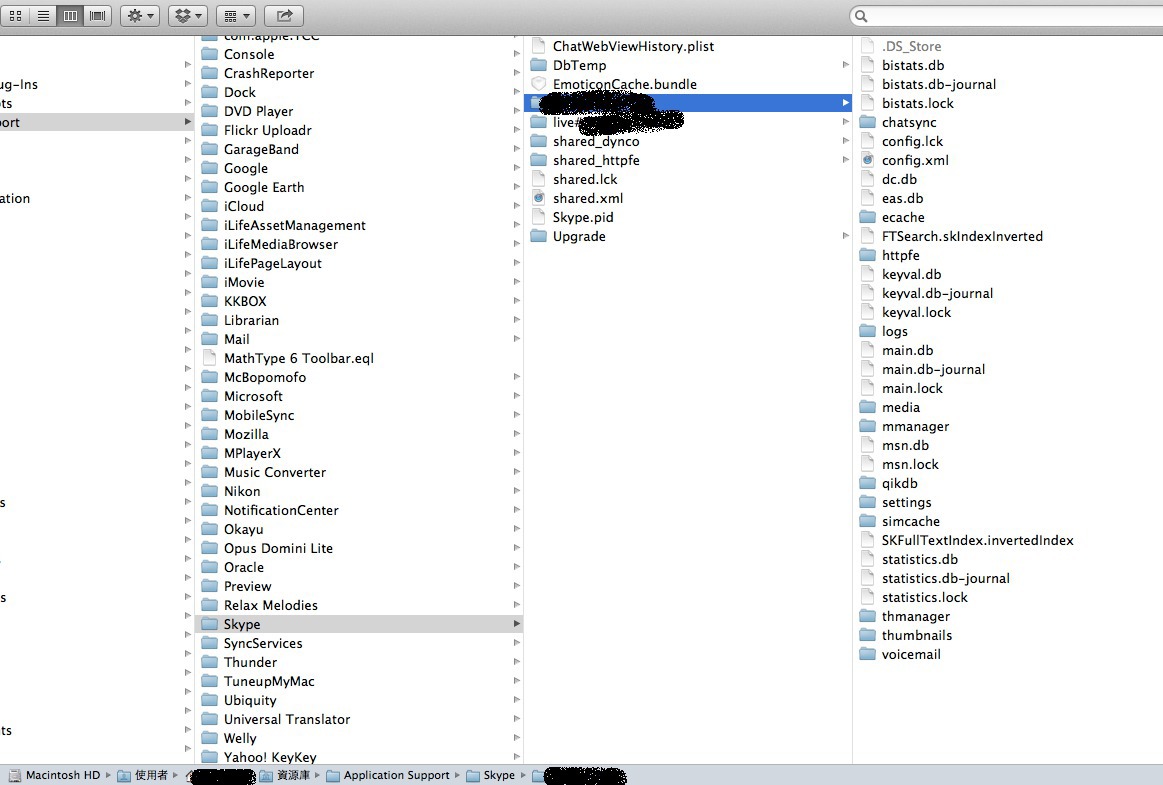Select the statistics.lock file name
Screen dimensions: 1163x785
tap(925, 597)
